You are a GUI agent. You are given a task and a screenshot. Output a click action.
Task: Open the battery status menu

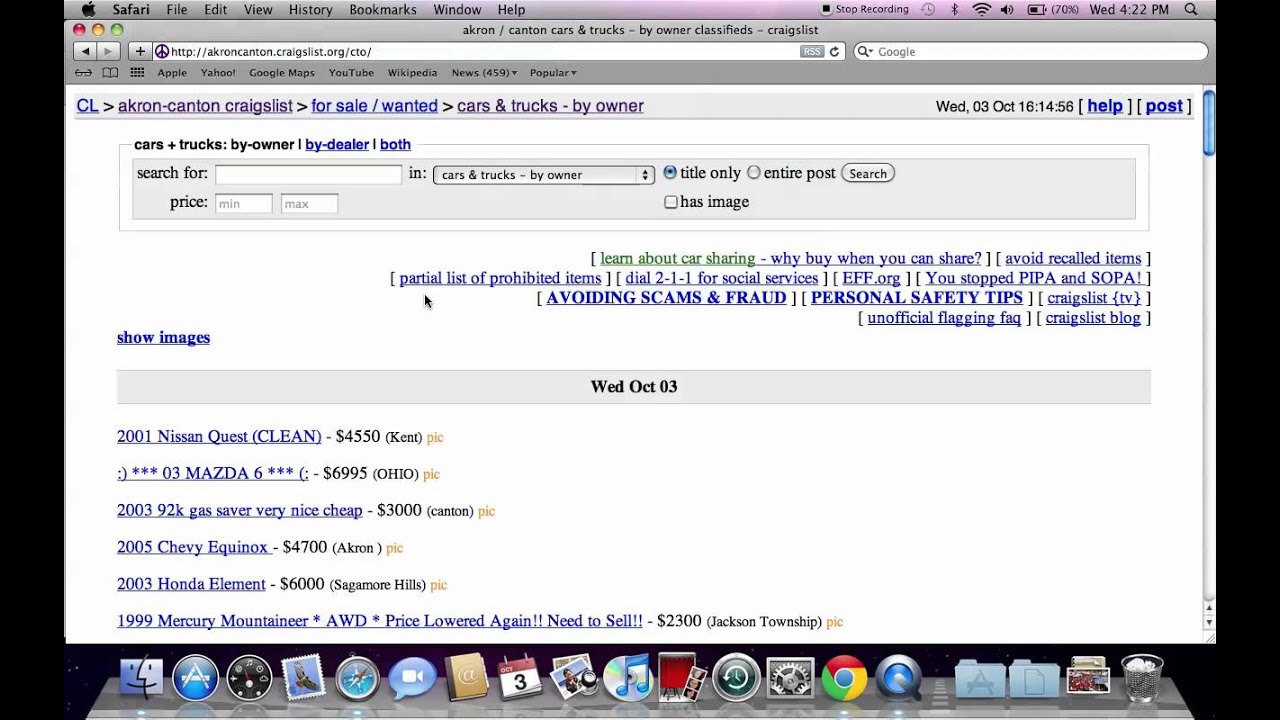tap(1051, 10)
